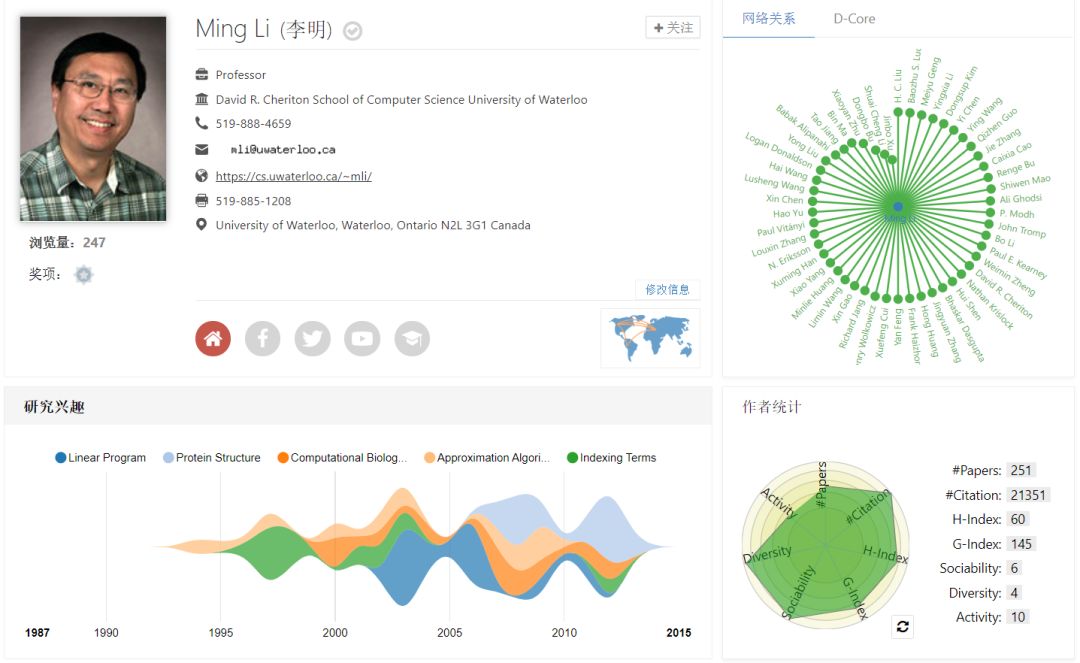Click the award badge icon beside 奖项
This screenshot has height=663, width=1080.
point(84,275)
